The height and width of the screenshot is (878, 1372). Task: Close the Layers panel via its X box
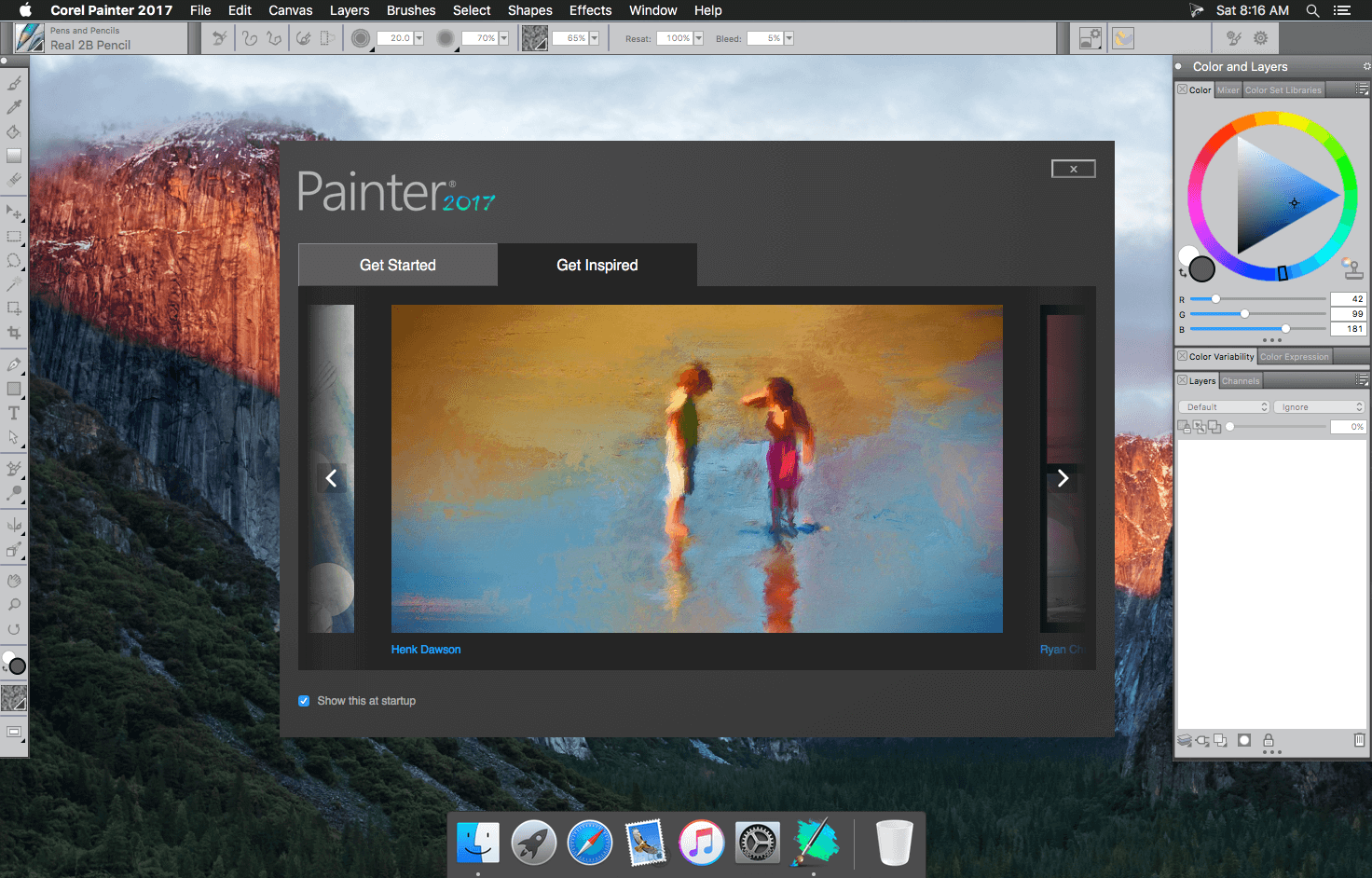(x=1182, y=380)
